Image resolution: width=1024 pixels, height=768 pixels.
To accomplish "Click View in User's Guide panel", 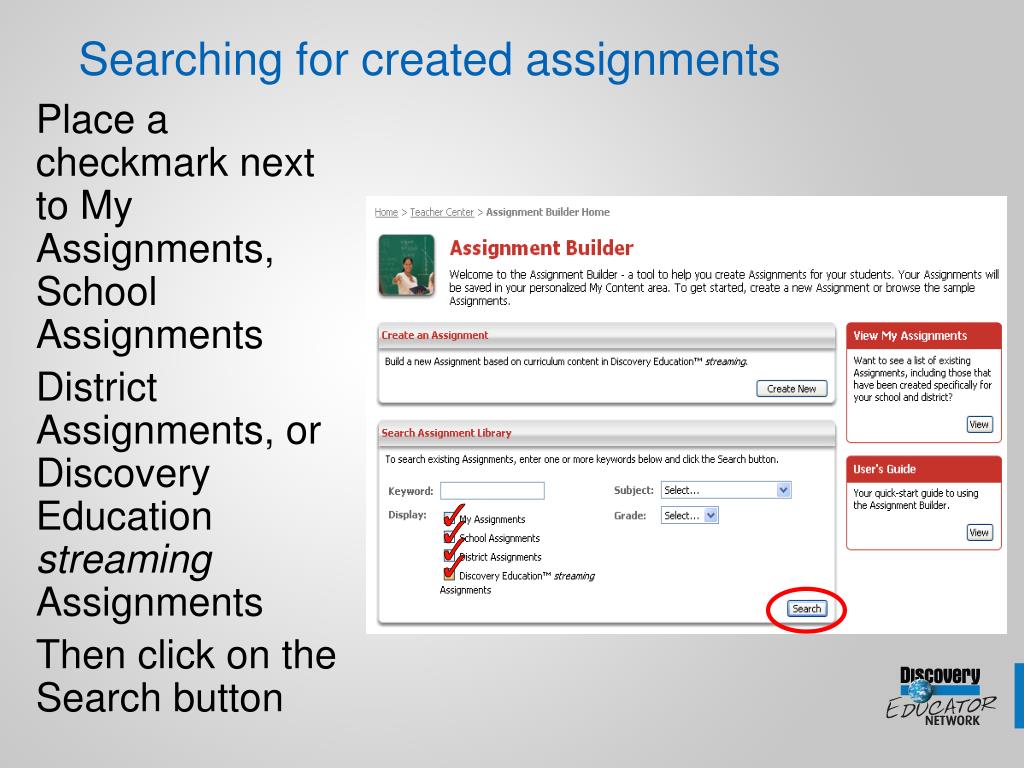I will pyautogui.click(x=979, y=532).
